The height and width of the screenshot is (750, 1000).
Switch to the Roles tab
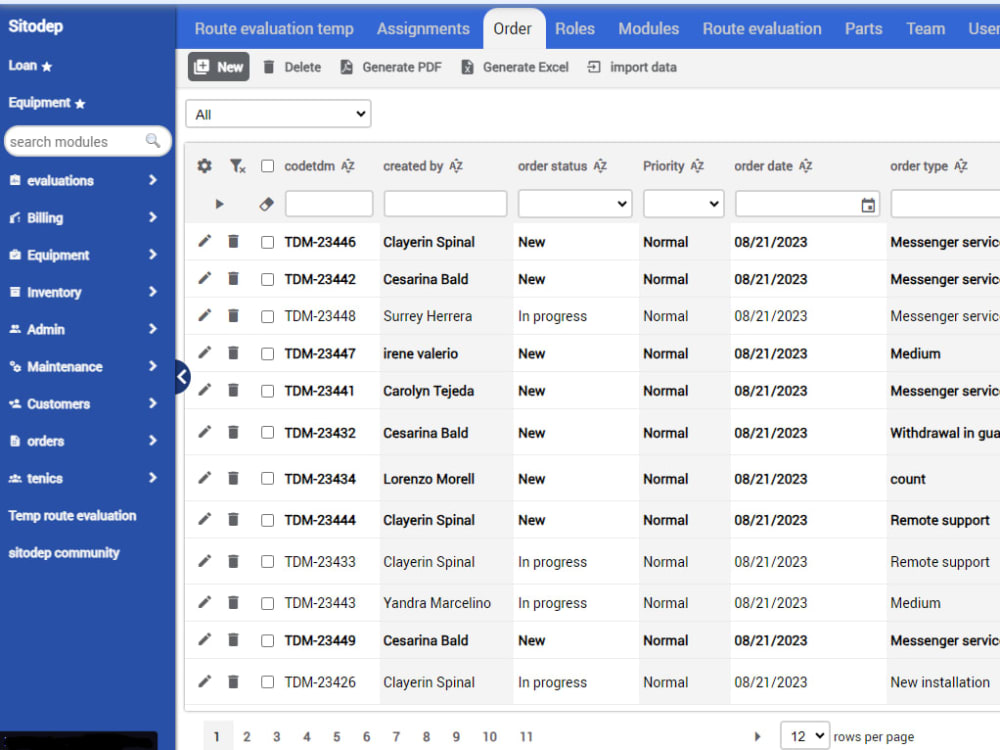575,29
